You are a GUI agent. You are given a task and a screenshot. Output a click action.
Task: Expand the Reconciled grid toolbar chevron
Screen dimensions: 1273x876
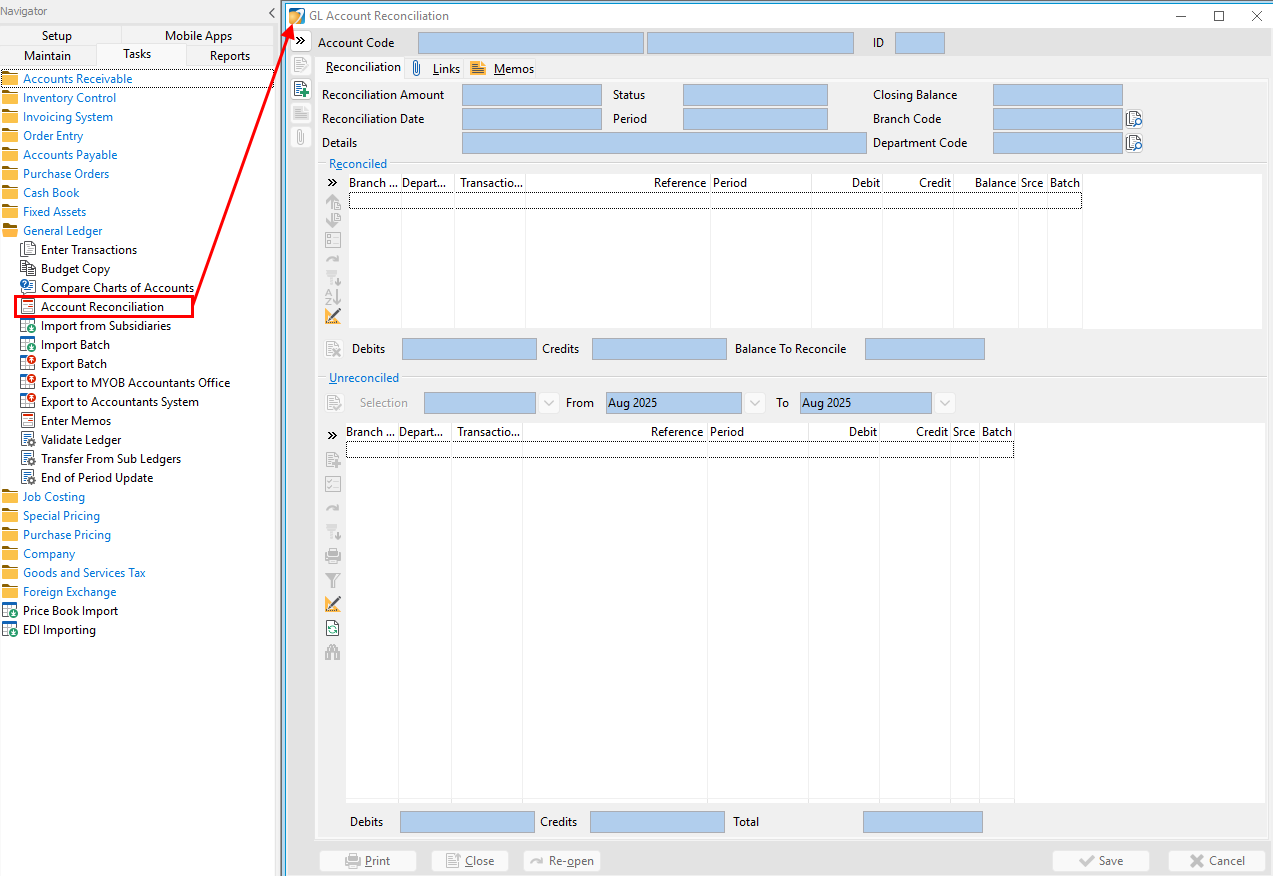(x=333, y=183)
